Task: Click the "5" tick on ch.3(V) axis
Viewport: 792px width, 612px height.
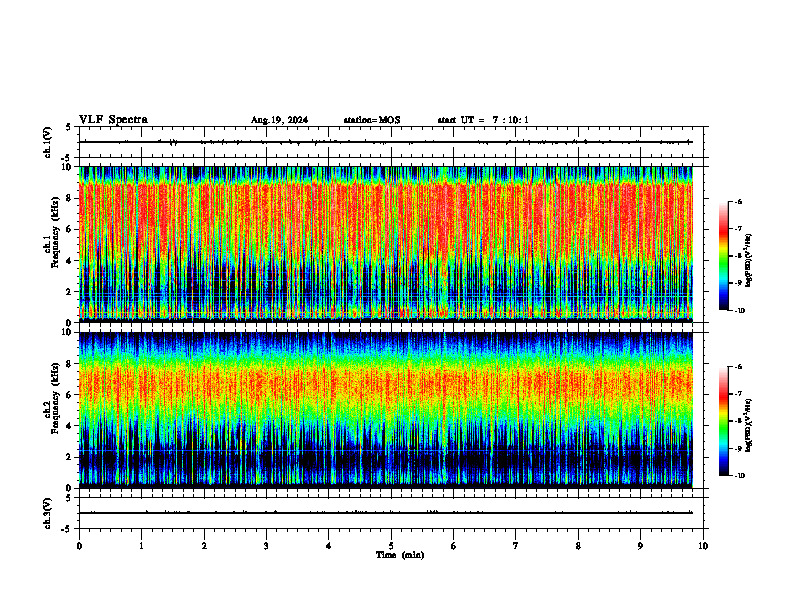Action: tap(69, 498)
